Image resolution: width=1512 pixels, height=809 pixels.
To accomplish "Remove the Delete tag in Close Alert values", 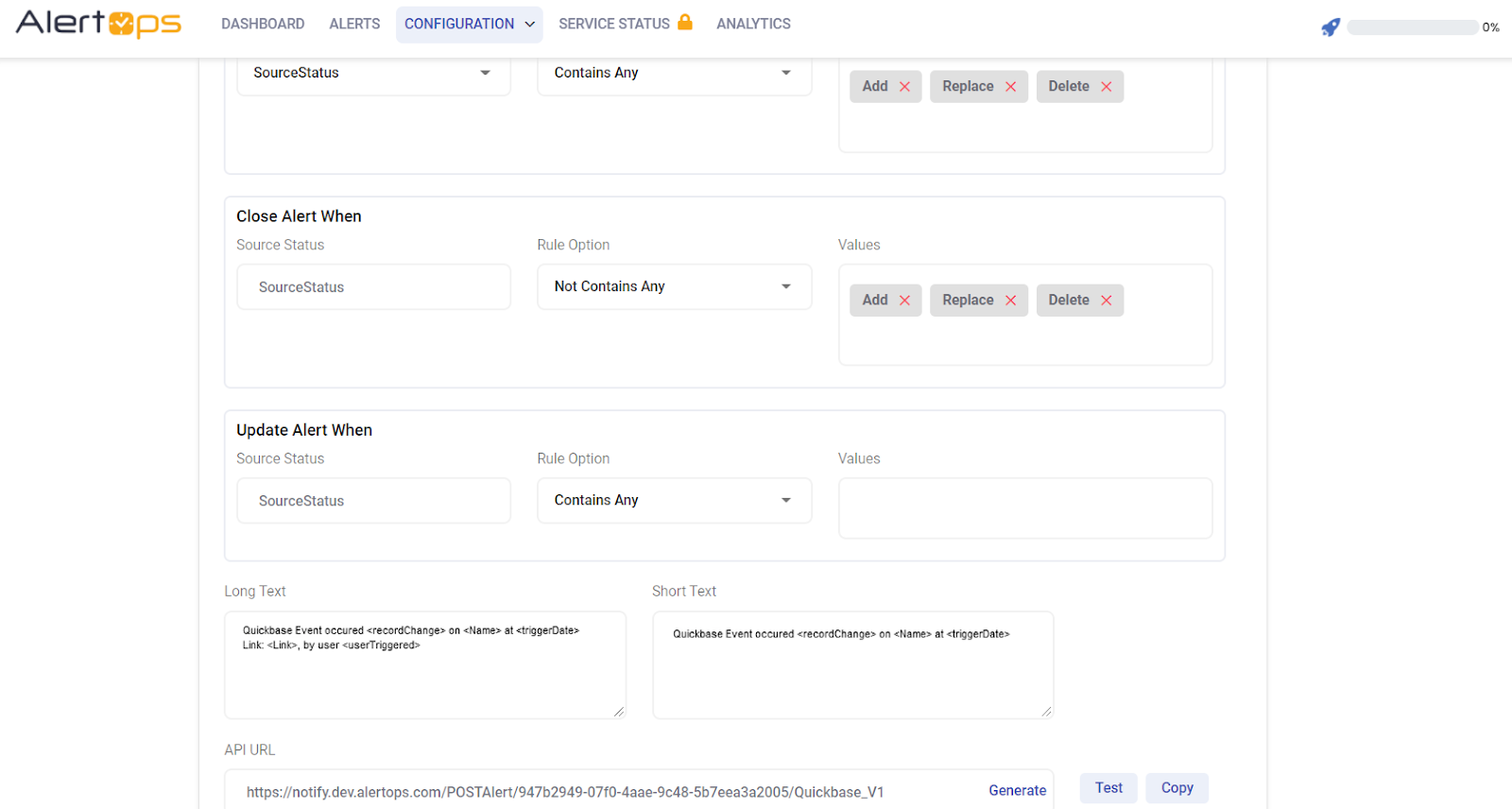I will coord(1106,301).
